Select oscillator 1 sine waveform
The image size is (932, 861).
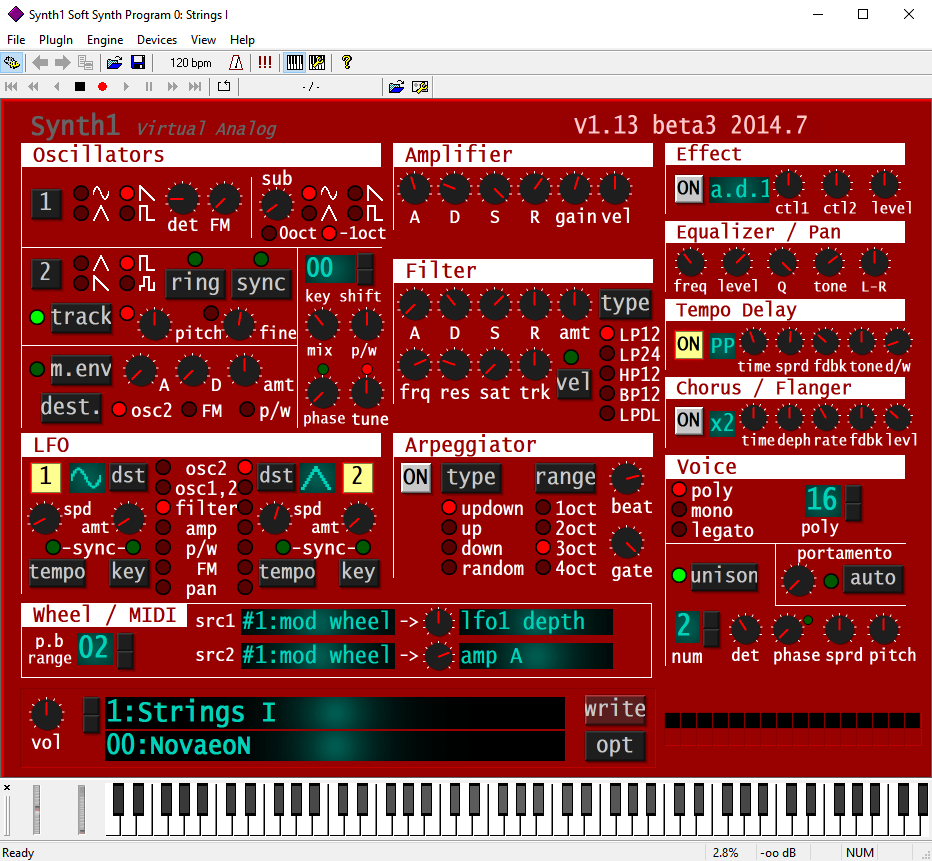(x=81, y=193)
